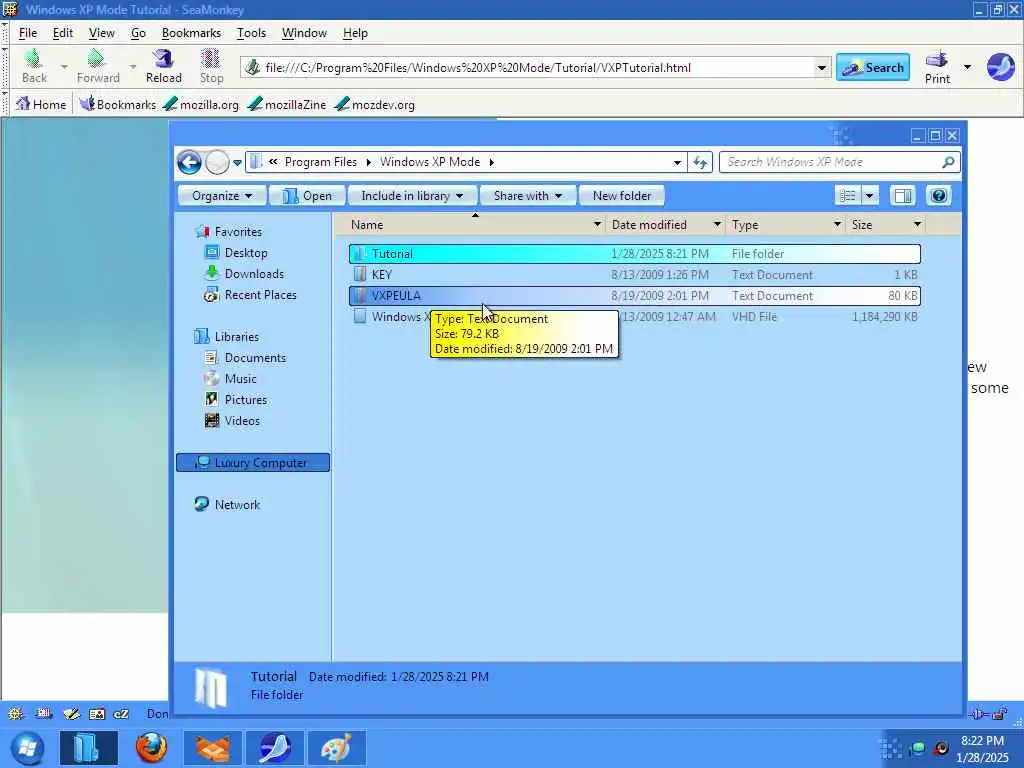The width and height of the screenshot is (1024, 768).
Task: Open Explorer recent locations dropdown
Action: pos(238,163)
